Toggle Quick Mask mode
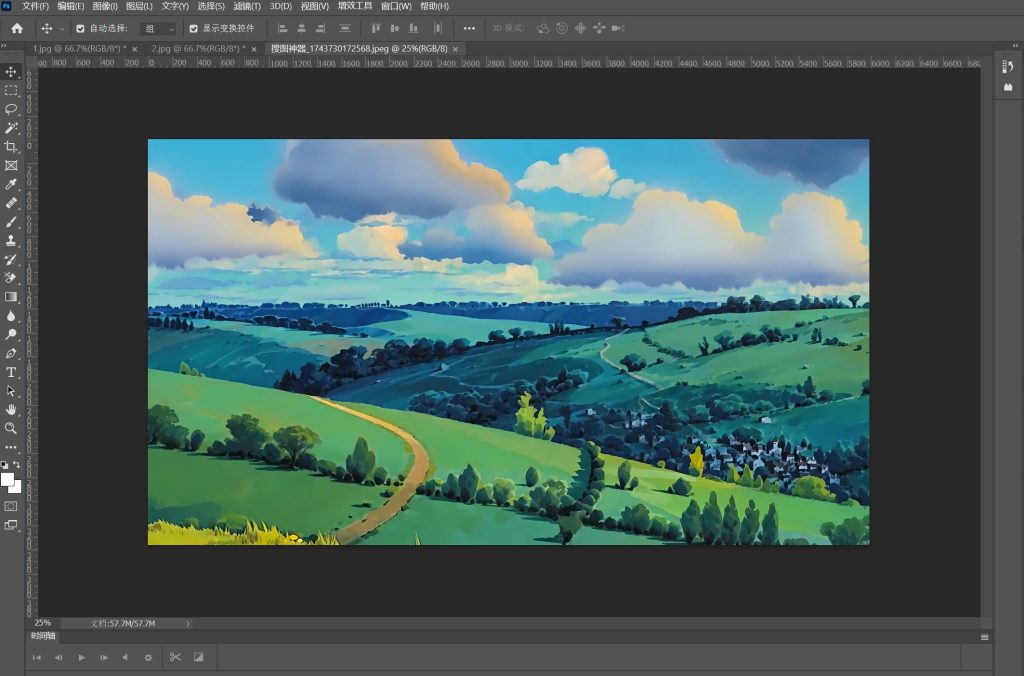Image resolution: width=1024 pixels, height=676 pixels. [x=11, y=506]
